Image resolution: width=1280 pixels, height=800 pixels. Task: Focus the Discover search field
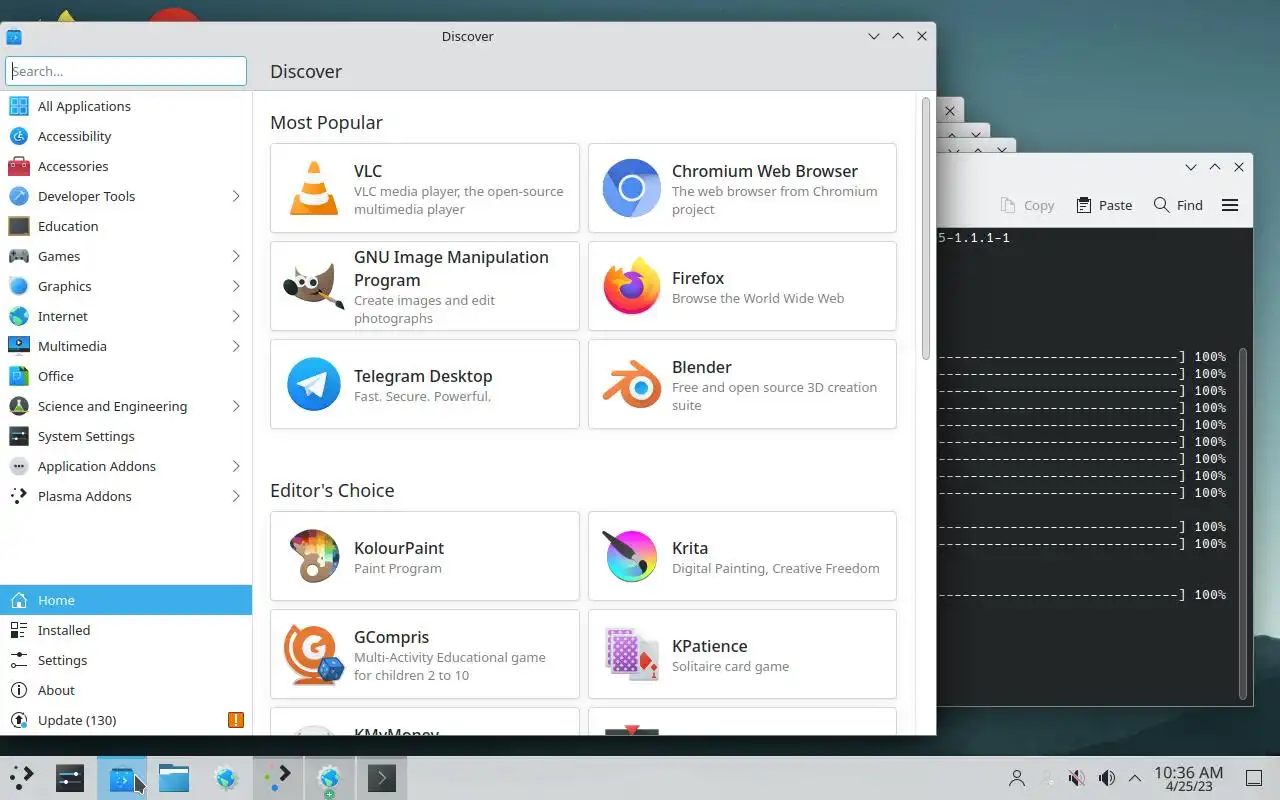click(126, 71)
